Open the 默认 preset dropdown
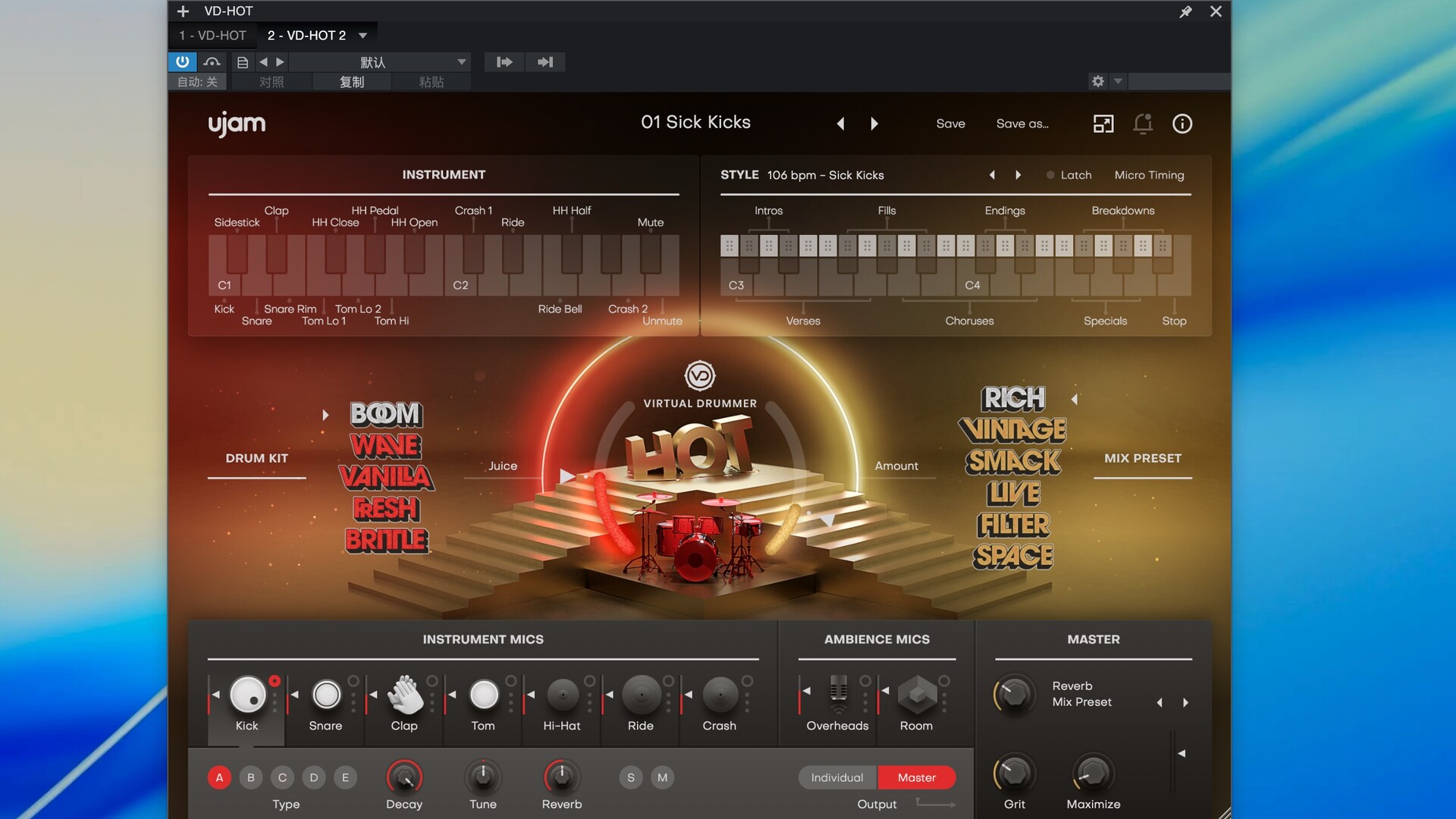 pyautogui.click(x=380, y=62)
